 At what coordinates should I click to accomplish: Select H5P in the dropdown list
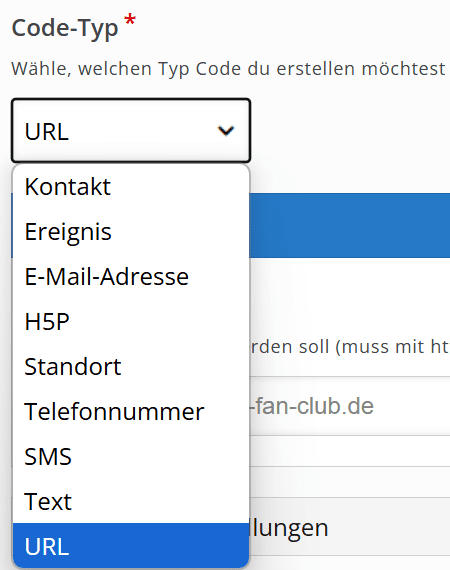click(x=131, y=322)
